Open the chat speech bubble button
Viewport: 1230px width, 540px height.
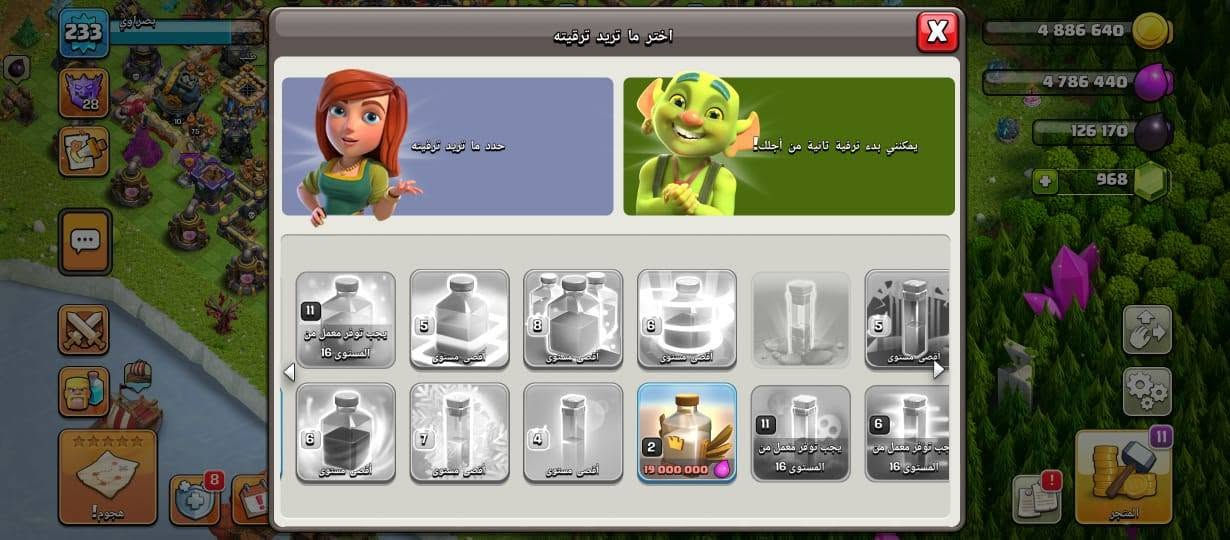[85, 241]
